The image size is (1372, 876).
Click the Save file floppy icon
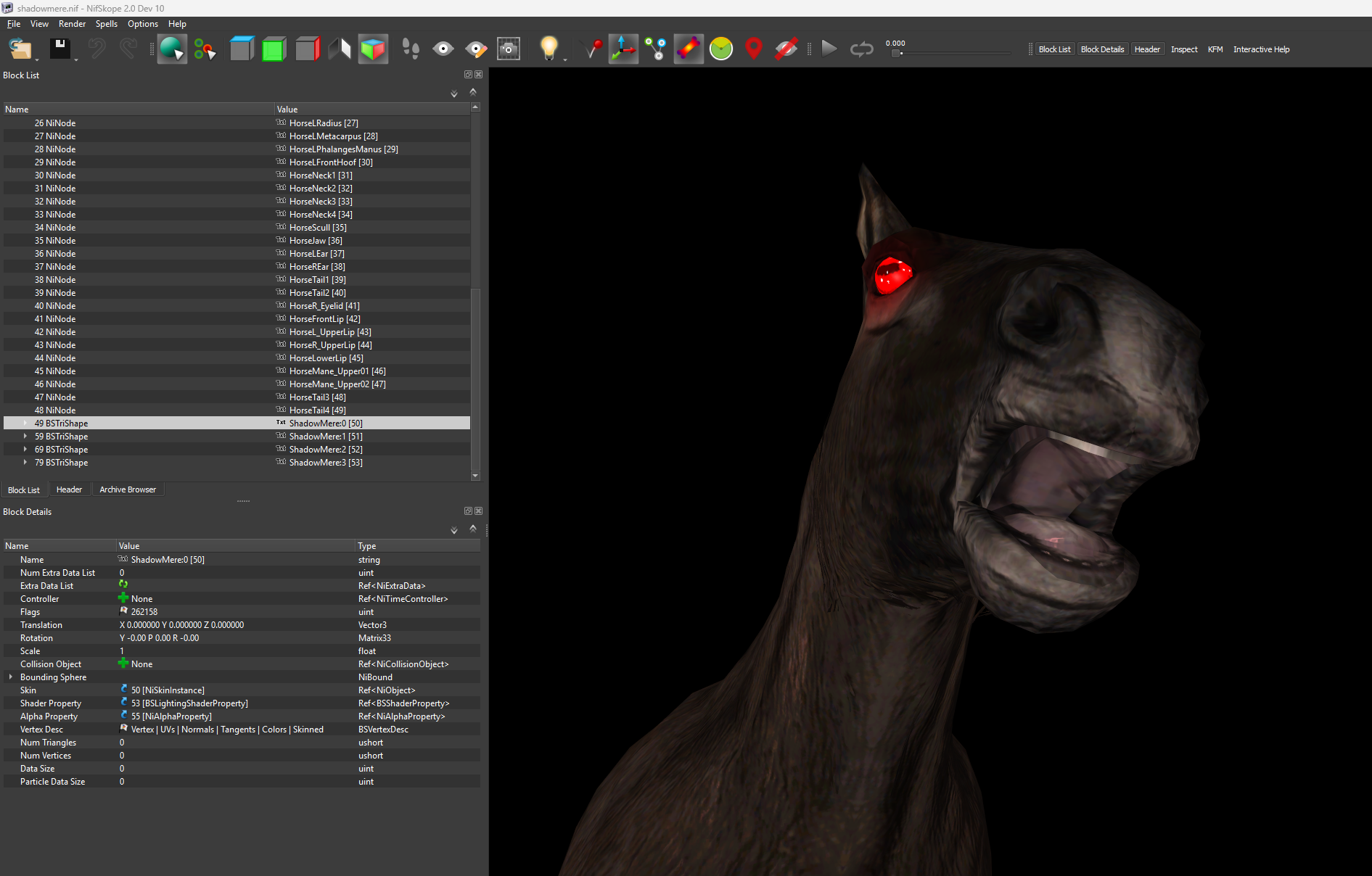59,49
